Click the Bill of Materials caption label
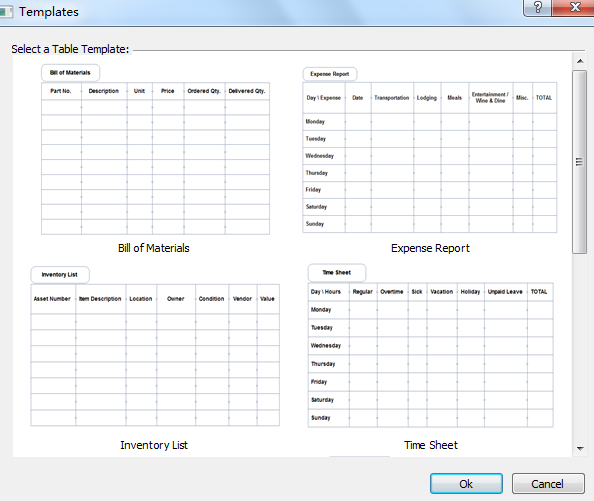Viewport: 594px width, 501px height. point(153,248)
